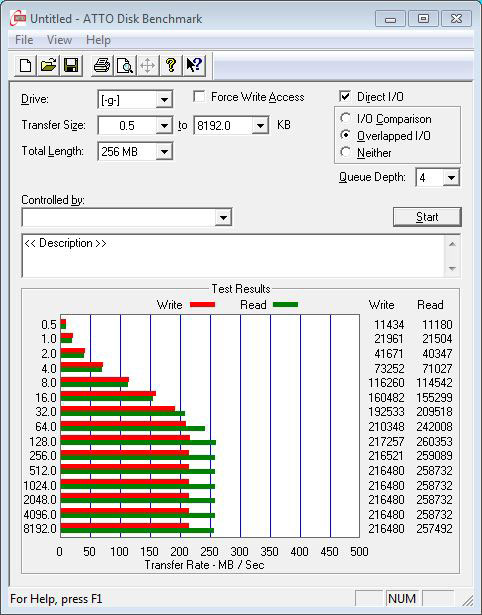Expand the Drive selection dropdown
Viewport: 482px width, 615px height.
click(164, 100)
